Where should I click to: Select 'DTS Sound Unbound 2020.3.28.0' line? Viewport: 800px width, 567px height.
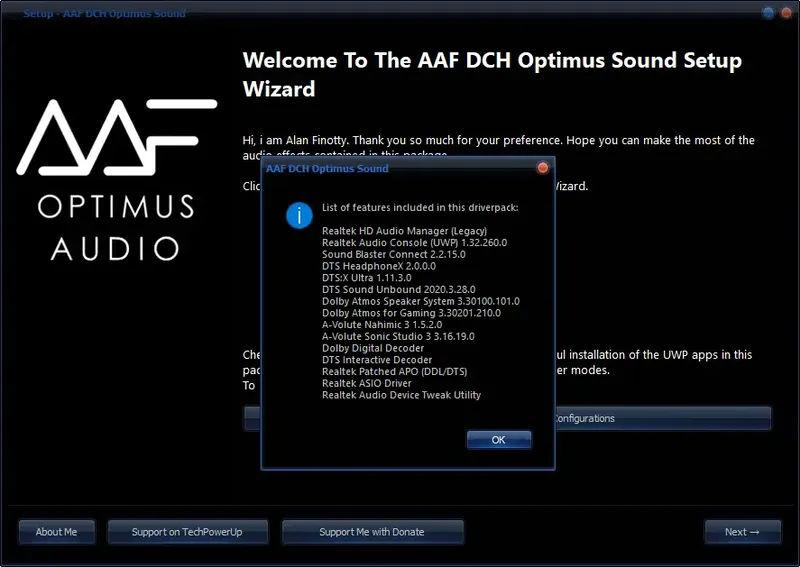click(x=398, y=289)
